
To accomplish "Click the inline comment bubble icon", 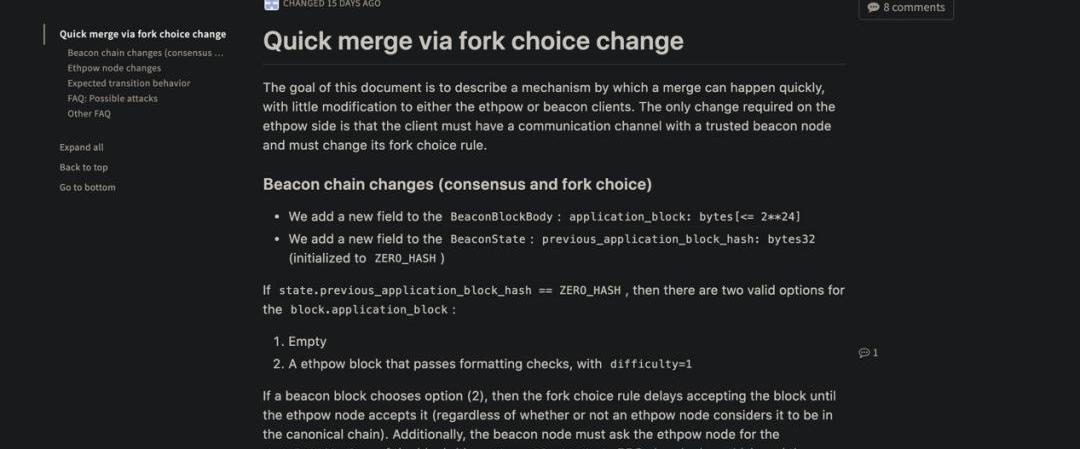I will (x=864, y=353).
